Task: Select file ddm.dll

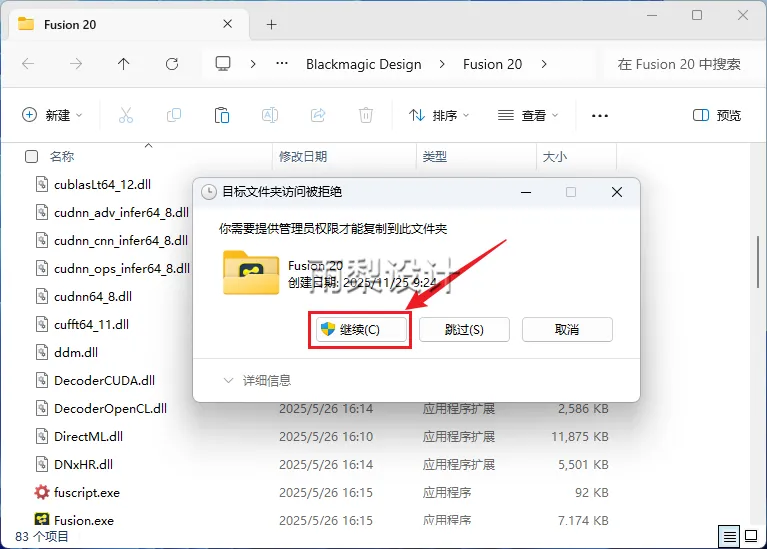Action: 76,352
